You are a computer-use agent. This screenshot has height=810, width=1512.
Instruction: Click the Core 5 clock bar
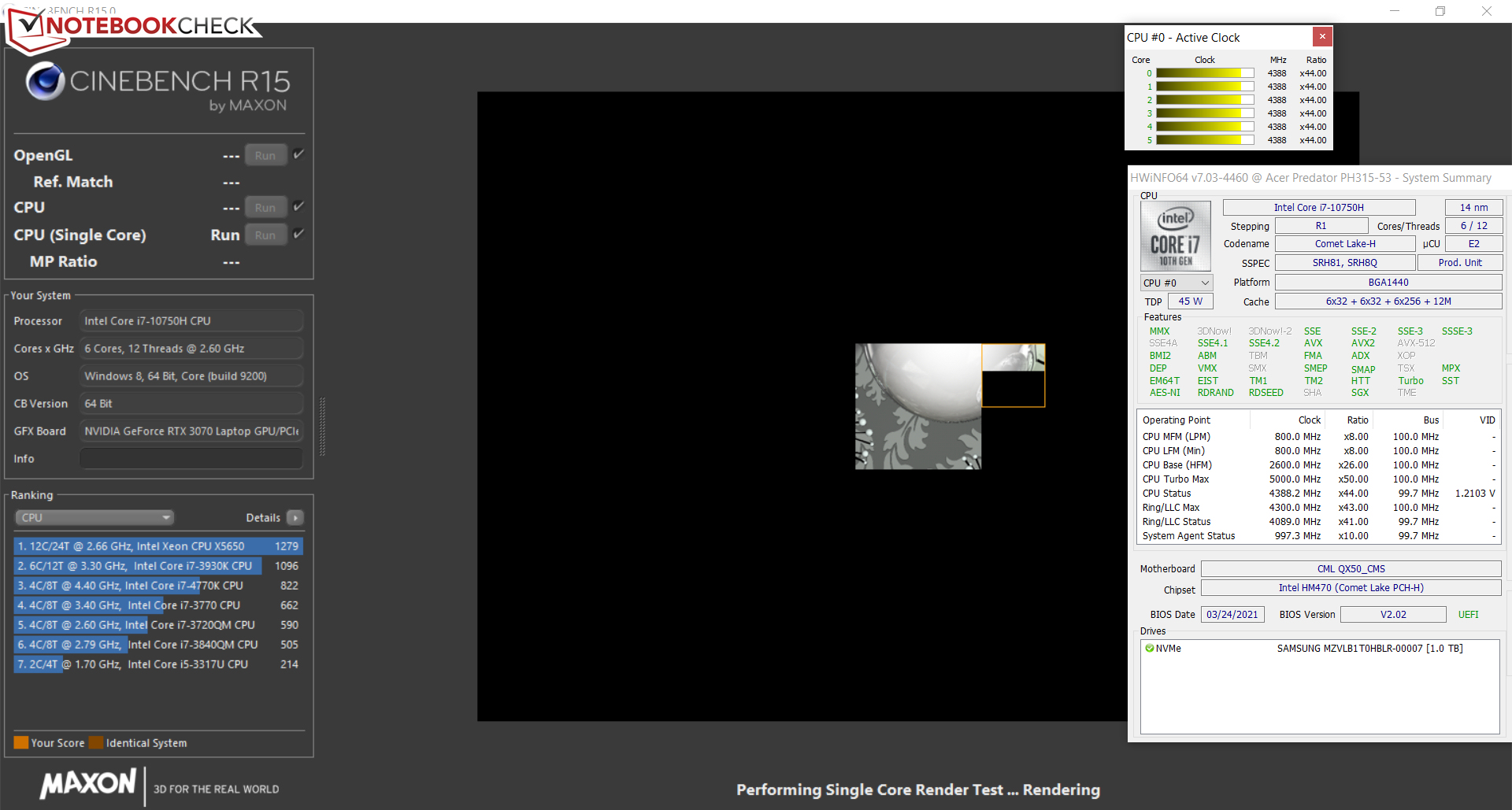point(1205,140)
